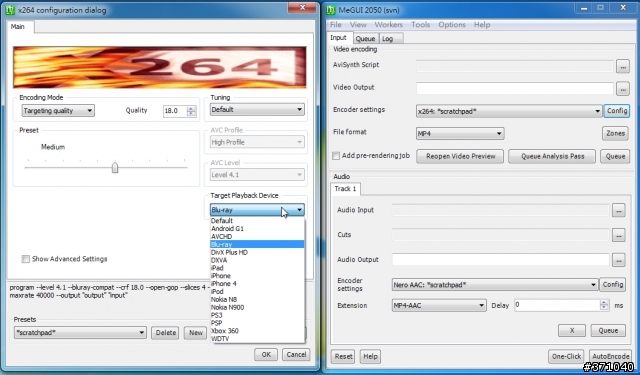Select Default in device list

pyautogui.click(x=257, y=221)
